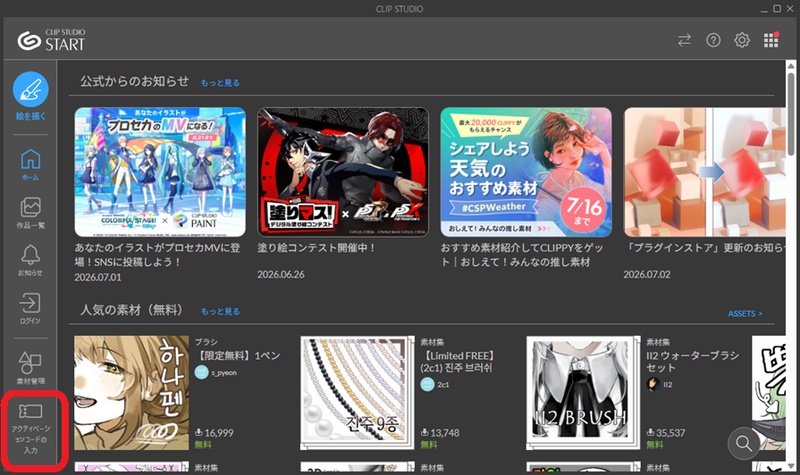The width and height of the screenshot is (800, 475).
Task: Open the シェアしよう天気のおすすめ素材 banner
Action: click(x=526, y=172)
